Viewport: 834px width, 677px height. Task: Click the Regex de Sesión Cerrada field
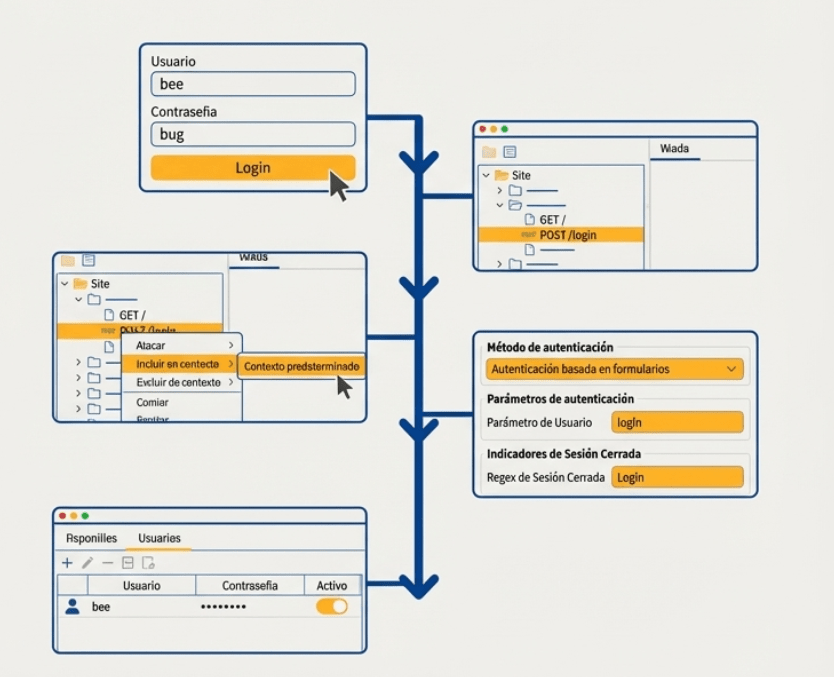point(677,477)
